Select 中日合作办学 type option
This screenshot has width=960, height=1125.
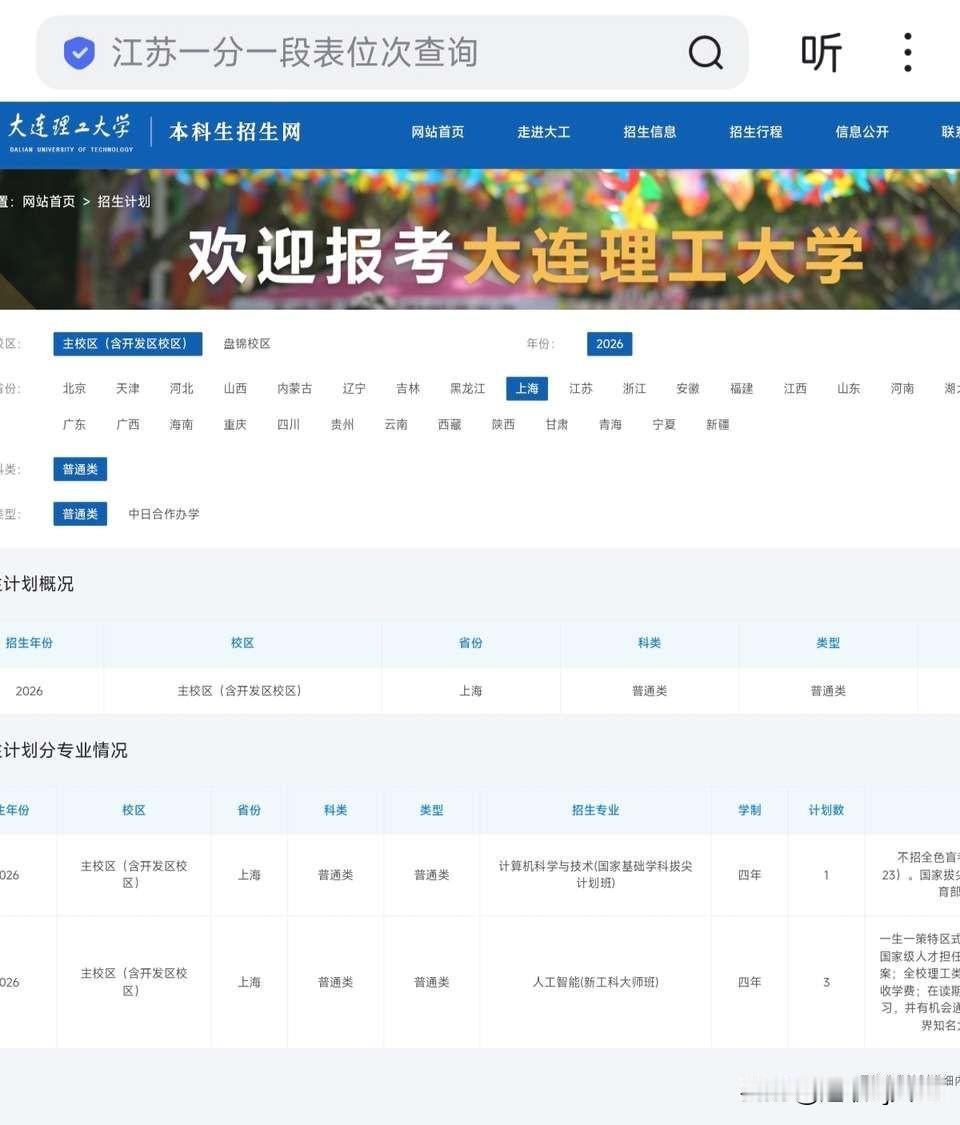point(164,514)
